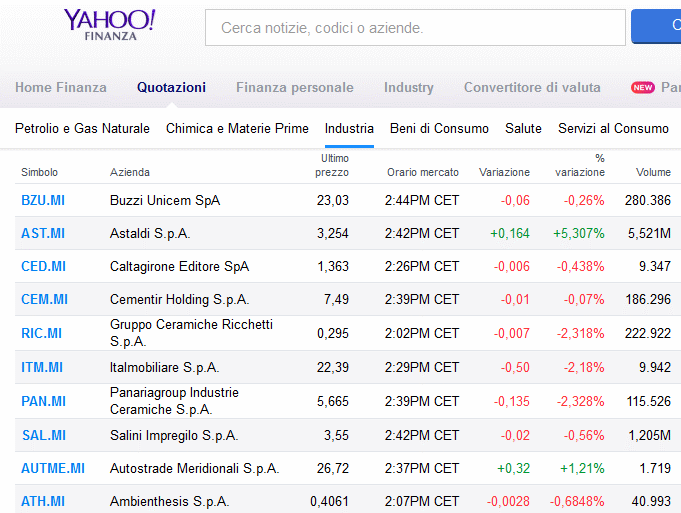Click Autostrade Meridionali S.p.A. company name
Image resolution: width=681 pixels, height=513 pixels.
[195, 468]
